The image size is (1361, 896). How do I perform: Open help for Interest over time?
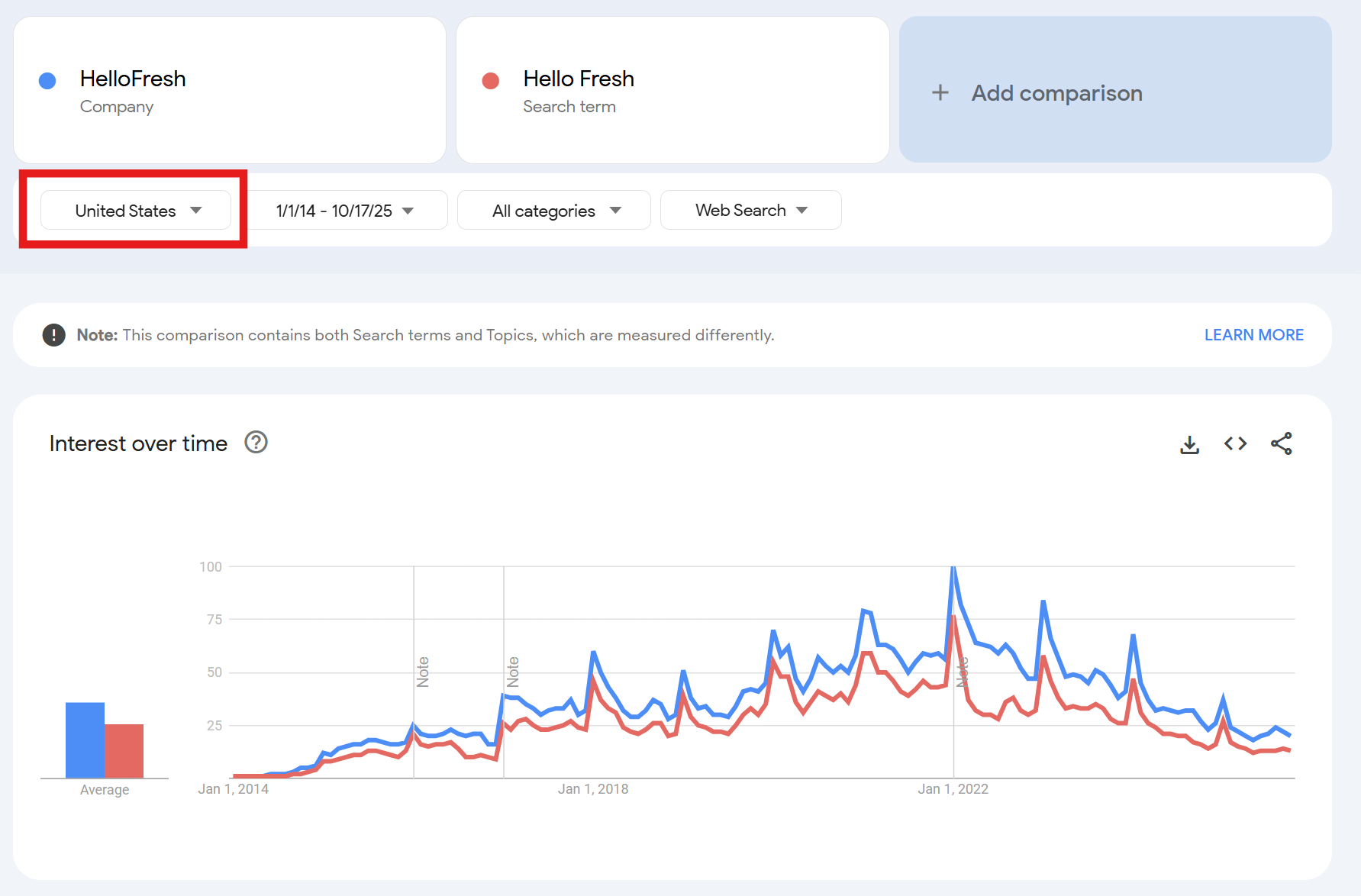(x=256, y=443)
